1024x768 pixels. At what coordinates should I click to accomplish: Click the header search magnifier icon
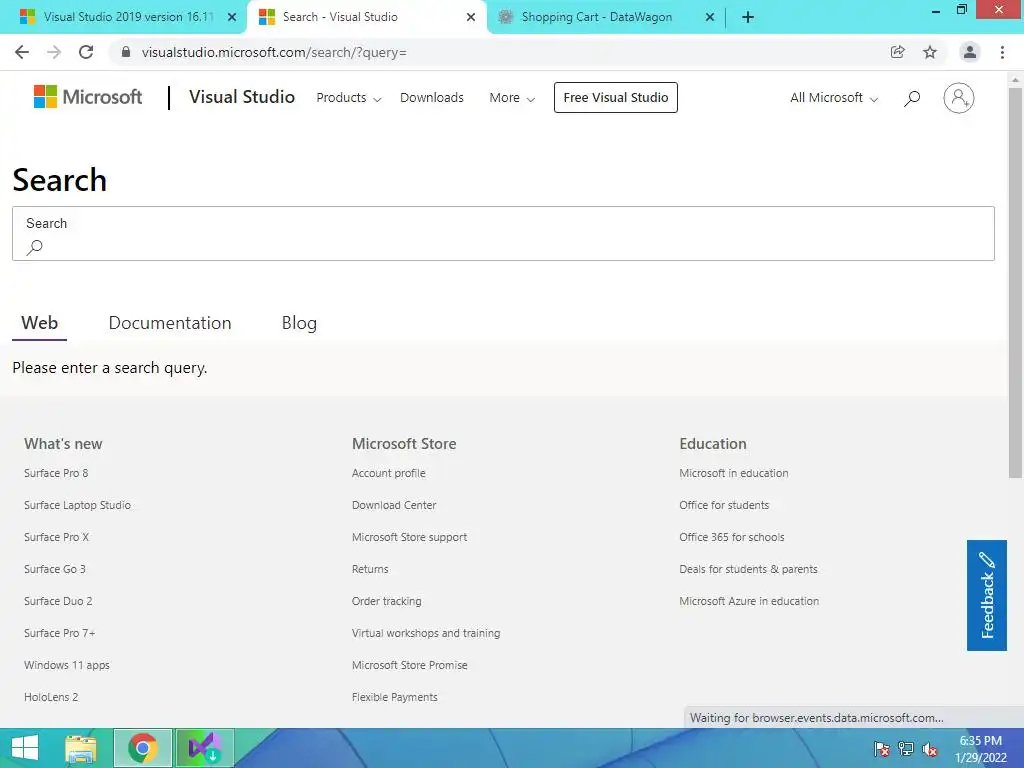(912, 98)
